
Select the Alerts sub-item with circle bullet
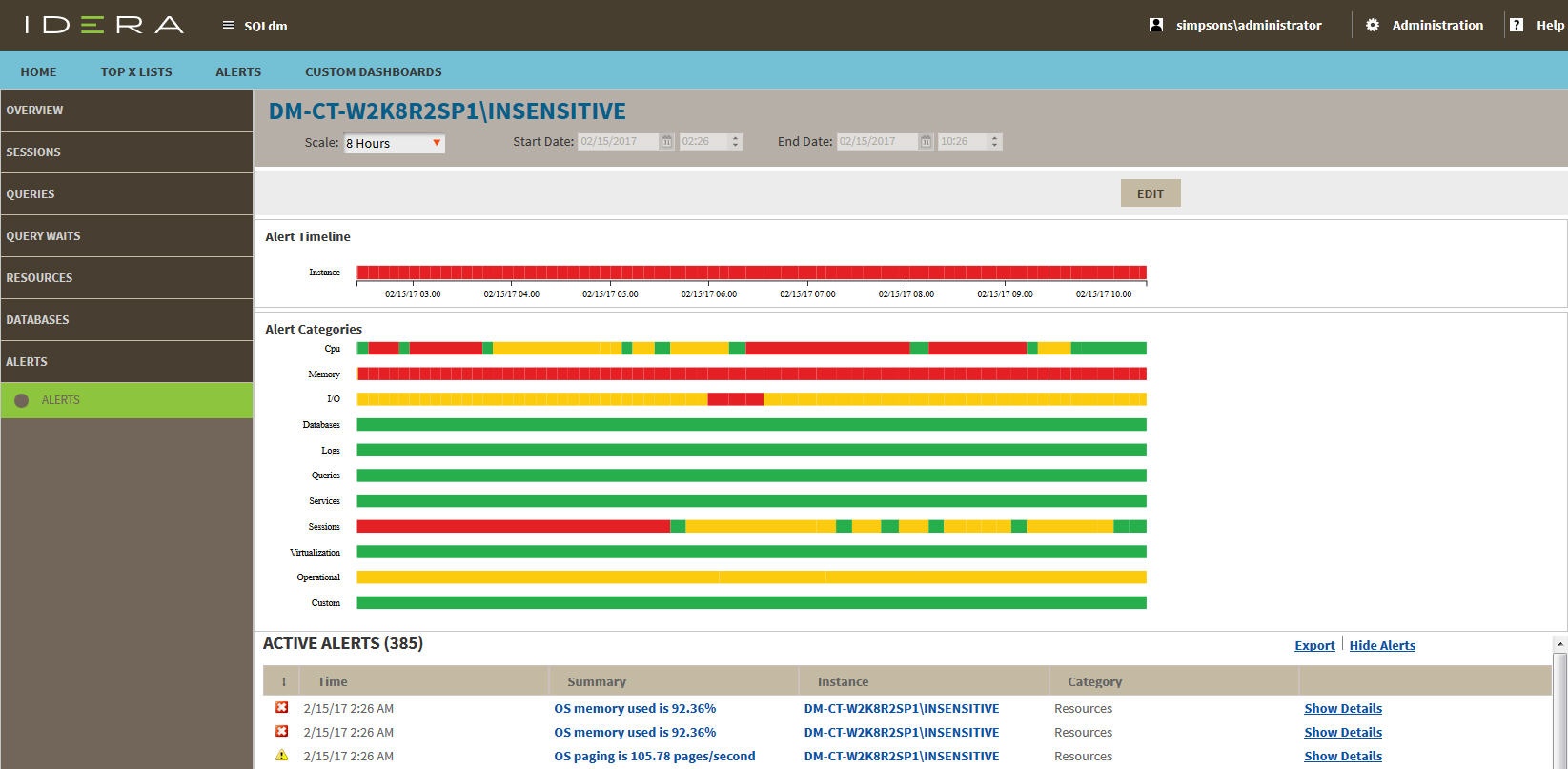[60, 400]
